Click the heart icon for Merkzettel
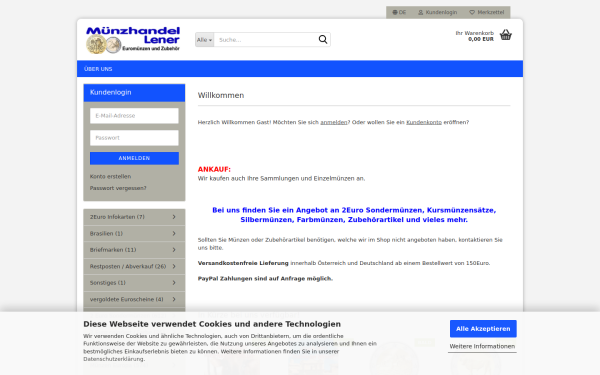This screenshot has width=600, height=375. point(472,12)
